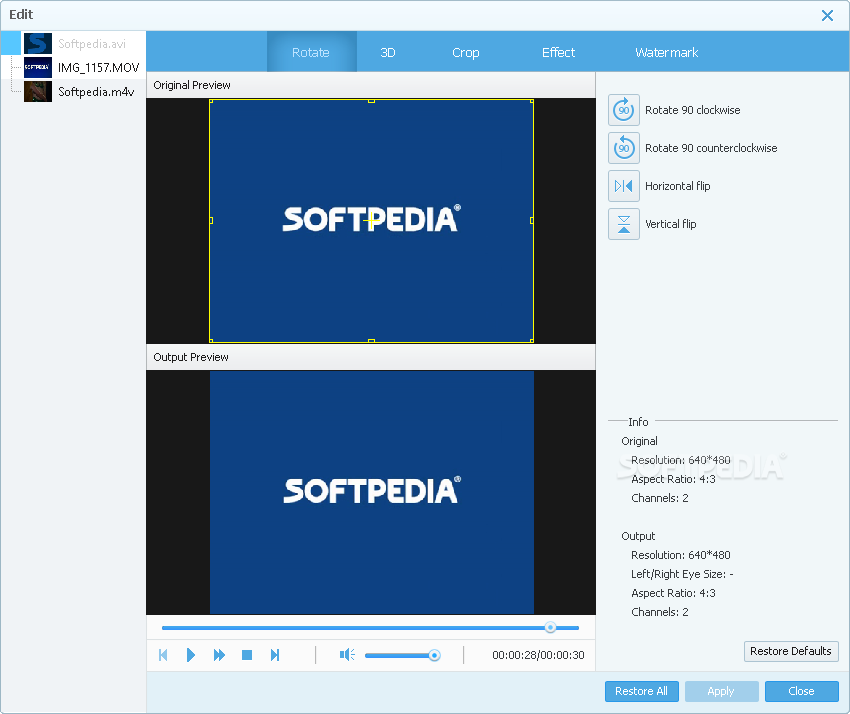
Task: Click the Output Left/Right Eye Size text
Action: [682, 574]
